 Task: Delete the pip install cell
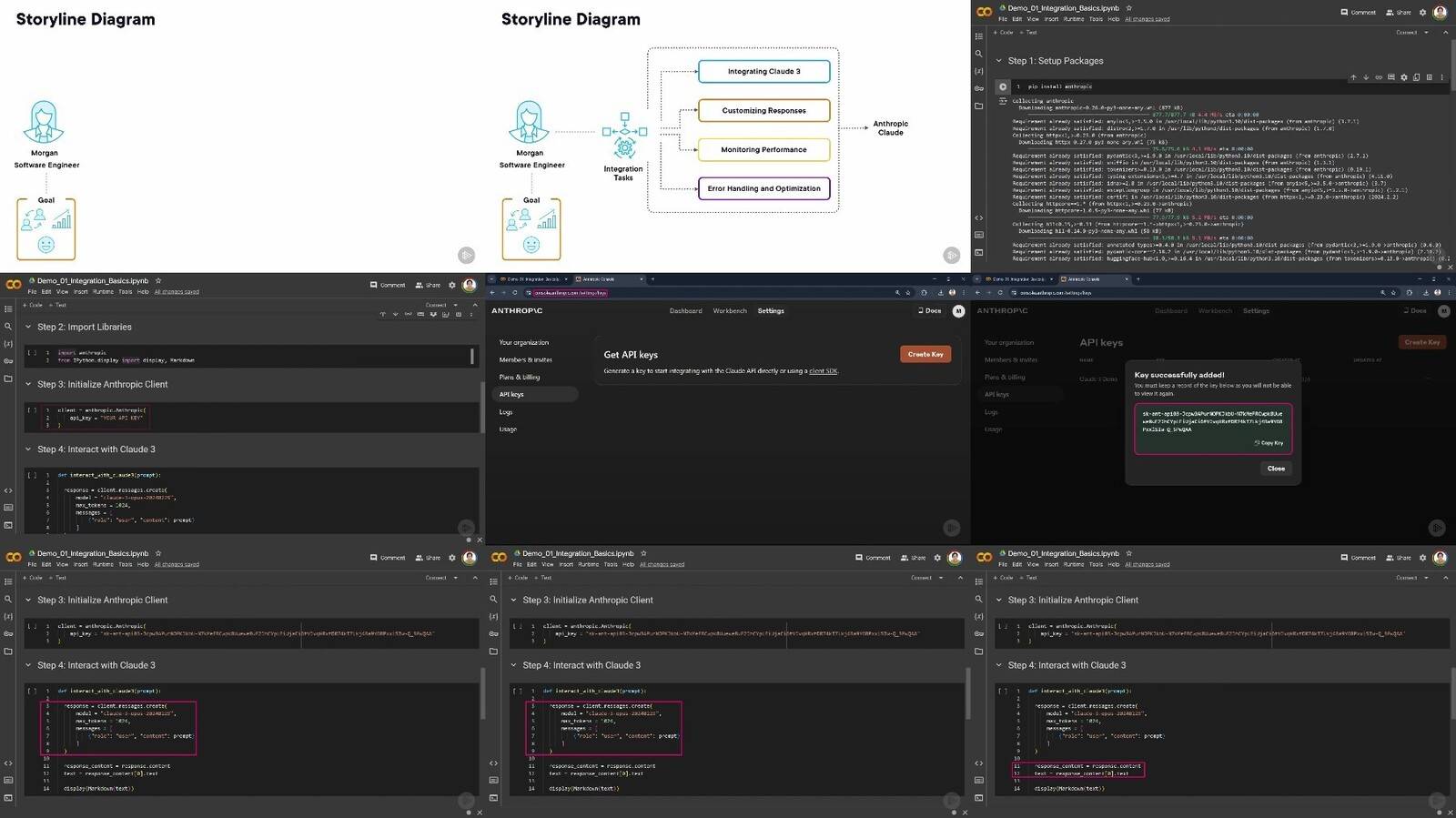click(x=1430, y=77)
